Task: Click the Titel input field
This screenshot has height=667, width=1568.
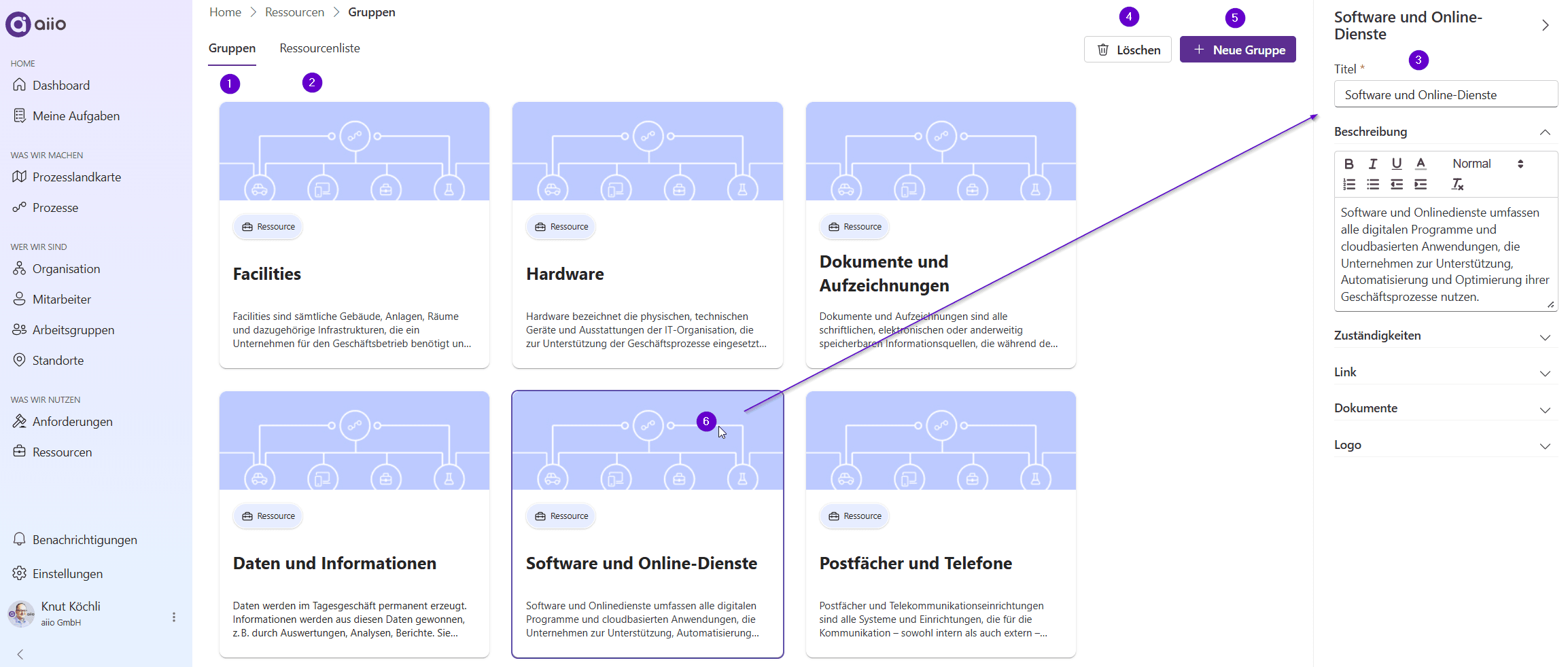Action: coord(1446,94)
